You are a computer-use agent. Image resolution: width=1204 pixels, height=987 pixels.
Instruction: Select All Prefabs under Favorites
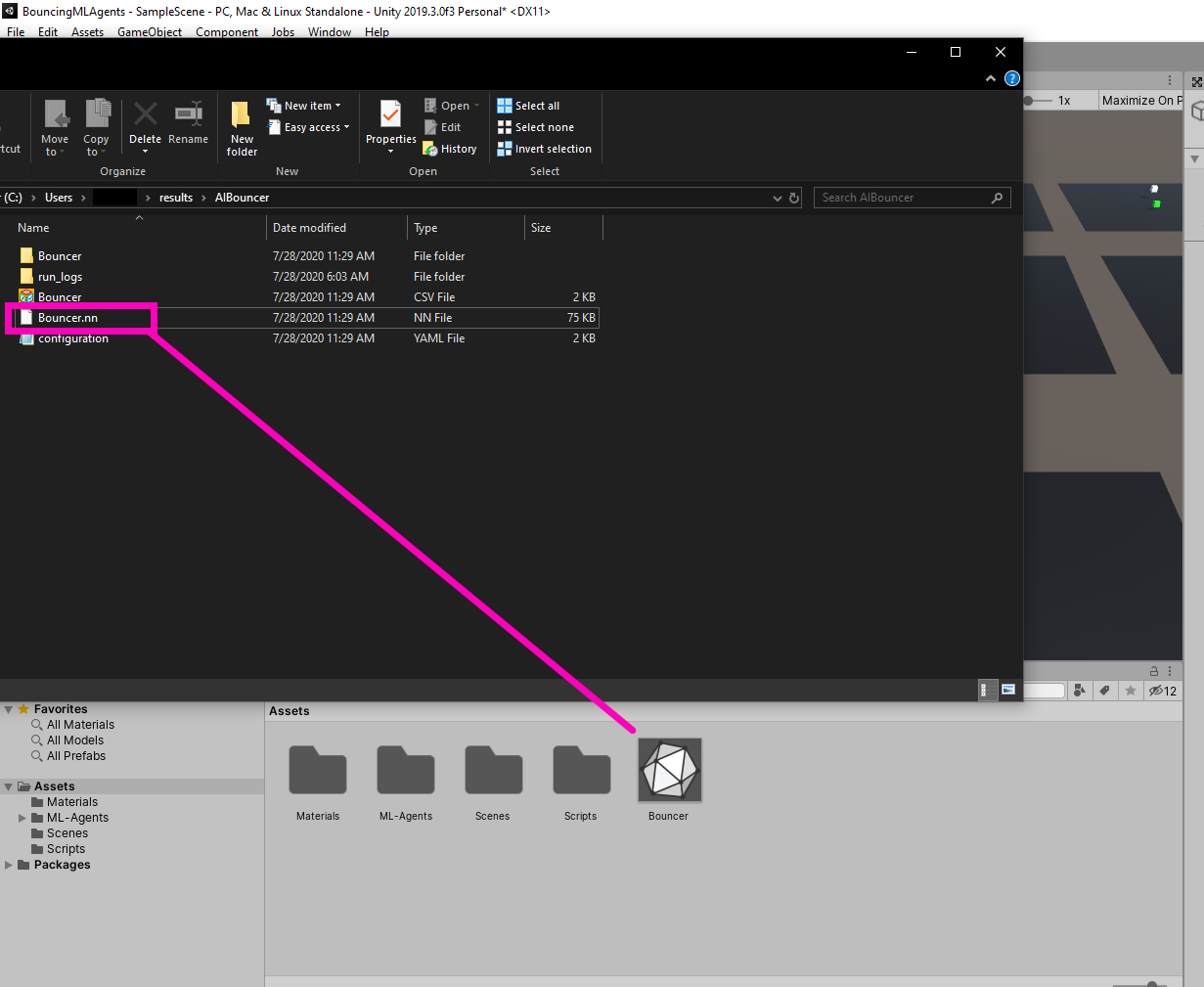76,756
